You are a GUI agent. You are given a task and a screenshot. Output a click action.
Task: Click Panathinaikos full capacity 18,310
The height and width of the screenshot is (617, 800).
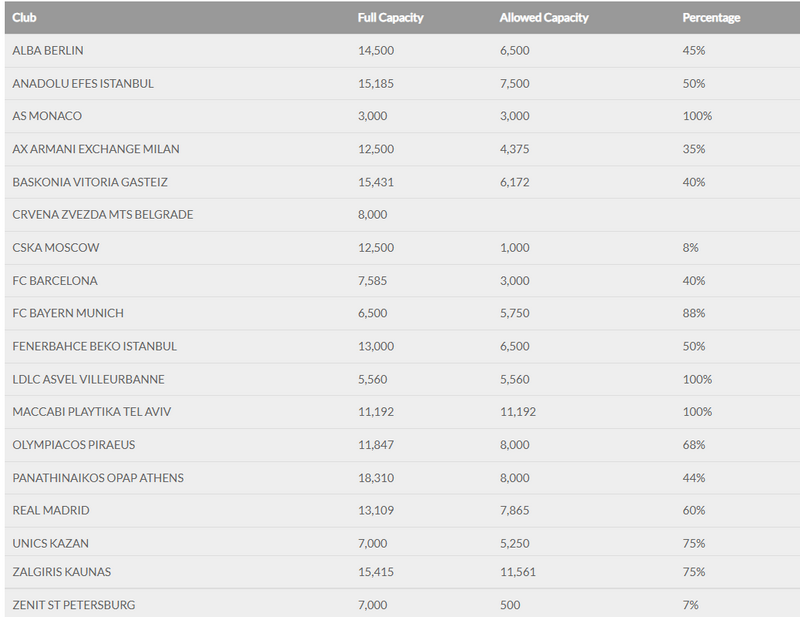pyautogui.click(x=376, y=478)
